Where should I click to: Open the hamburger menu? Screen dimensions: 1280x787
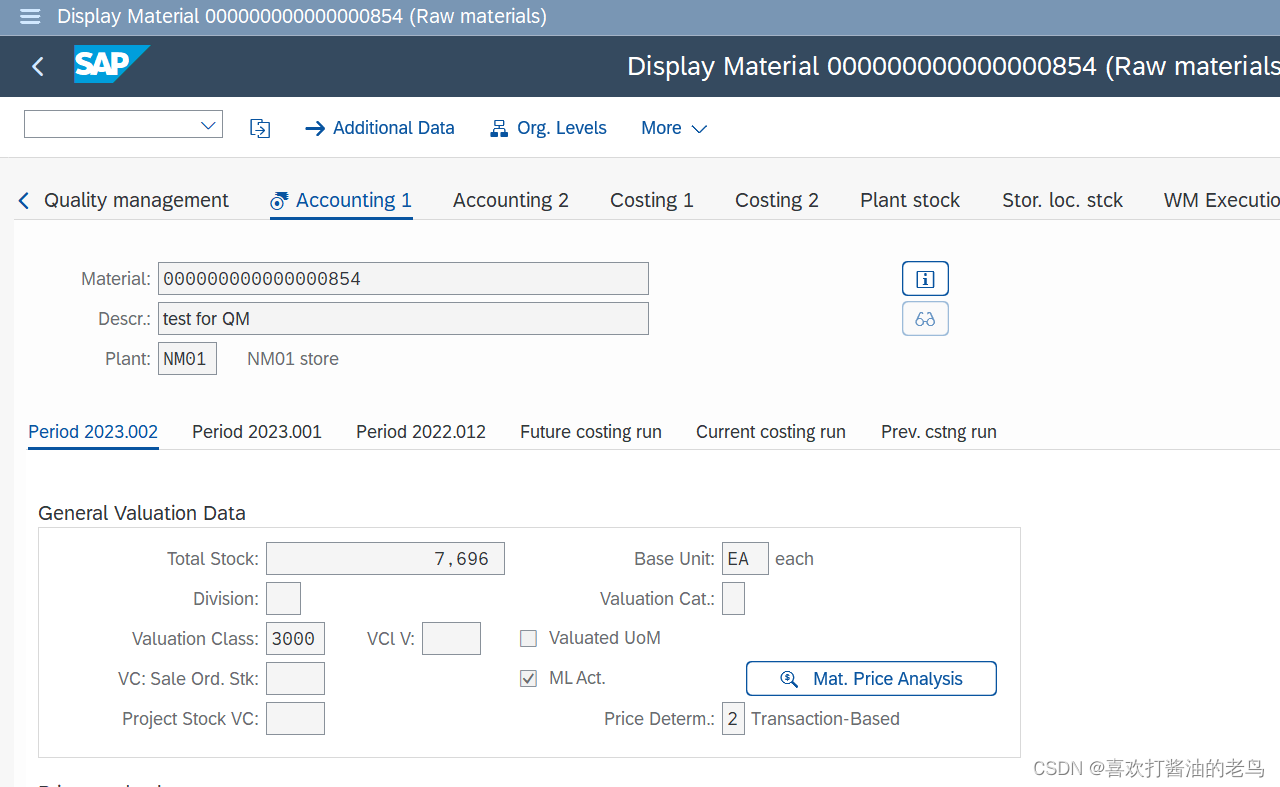tap(29, 17)
